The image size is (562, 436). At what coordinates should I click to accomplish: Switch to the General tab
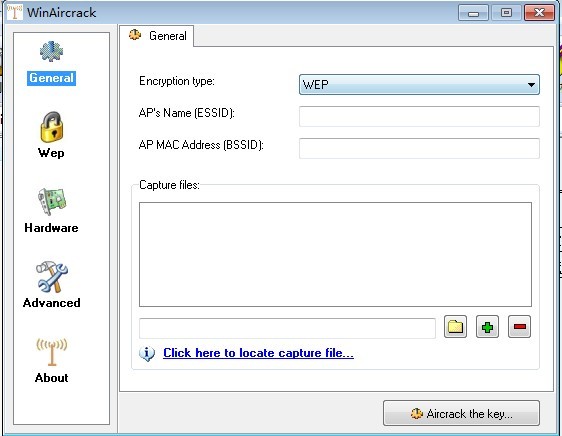coord(157,36)
